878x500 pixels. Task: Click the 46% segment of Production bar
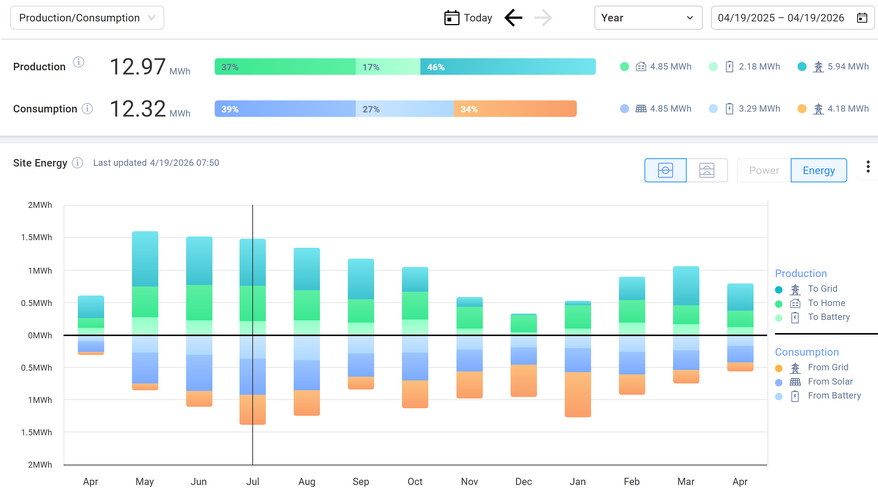tap(507, 67)
